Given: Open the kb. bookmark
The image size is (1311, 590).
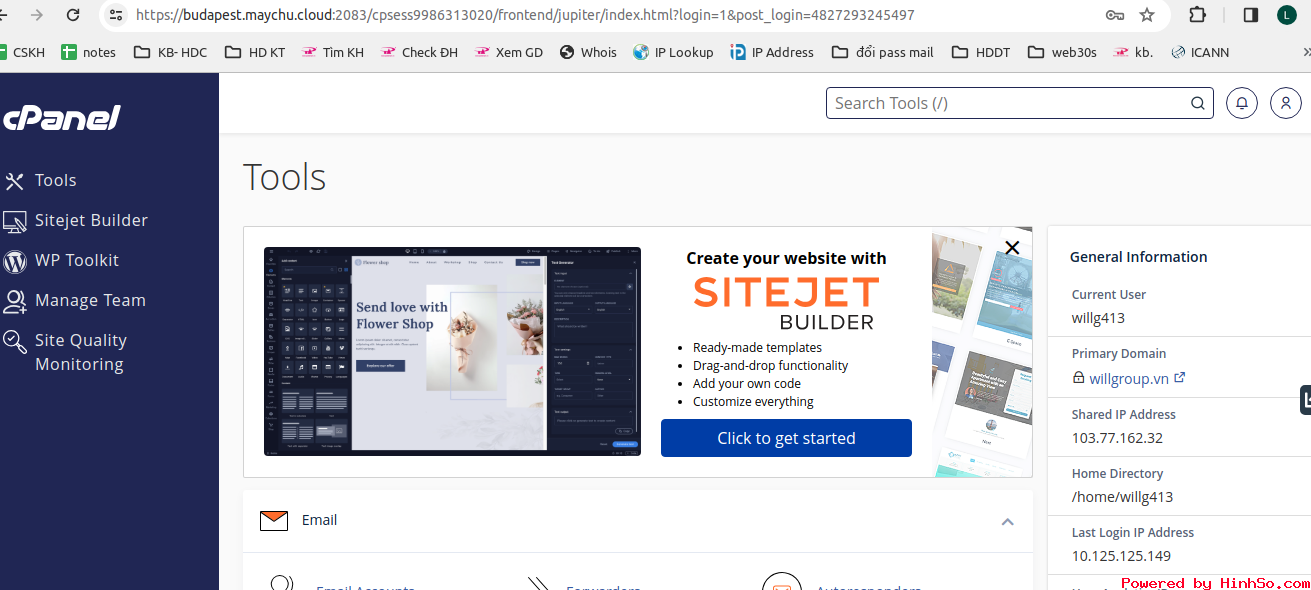Looking at the screenshot, I should click(x=1133, y=52).
